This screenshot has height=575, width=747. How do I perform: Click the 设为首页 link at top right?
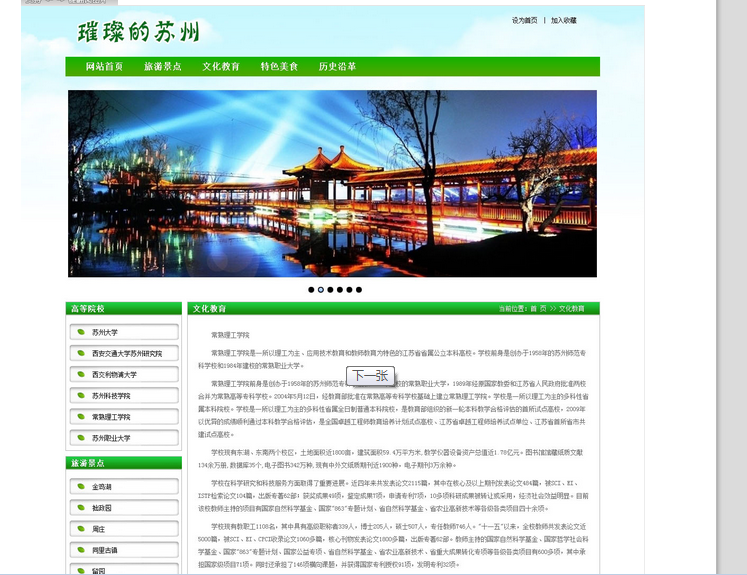(x=524, y=20)
